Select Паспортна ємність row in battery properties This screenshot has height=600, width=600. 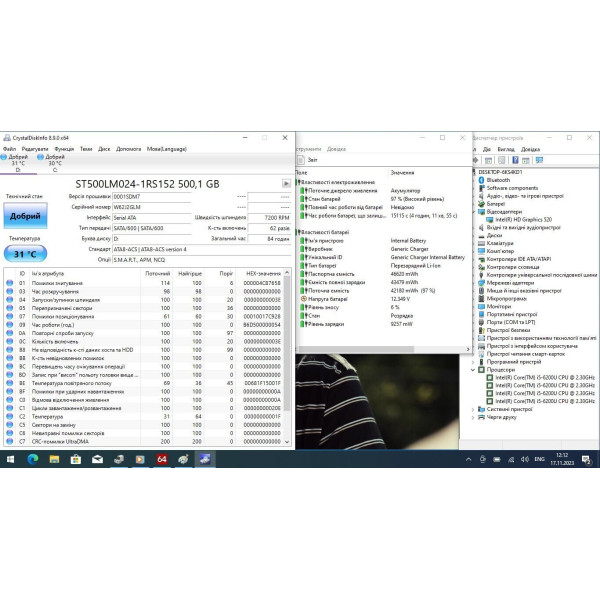(x=383, y=274)
